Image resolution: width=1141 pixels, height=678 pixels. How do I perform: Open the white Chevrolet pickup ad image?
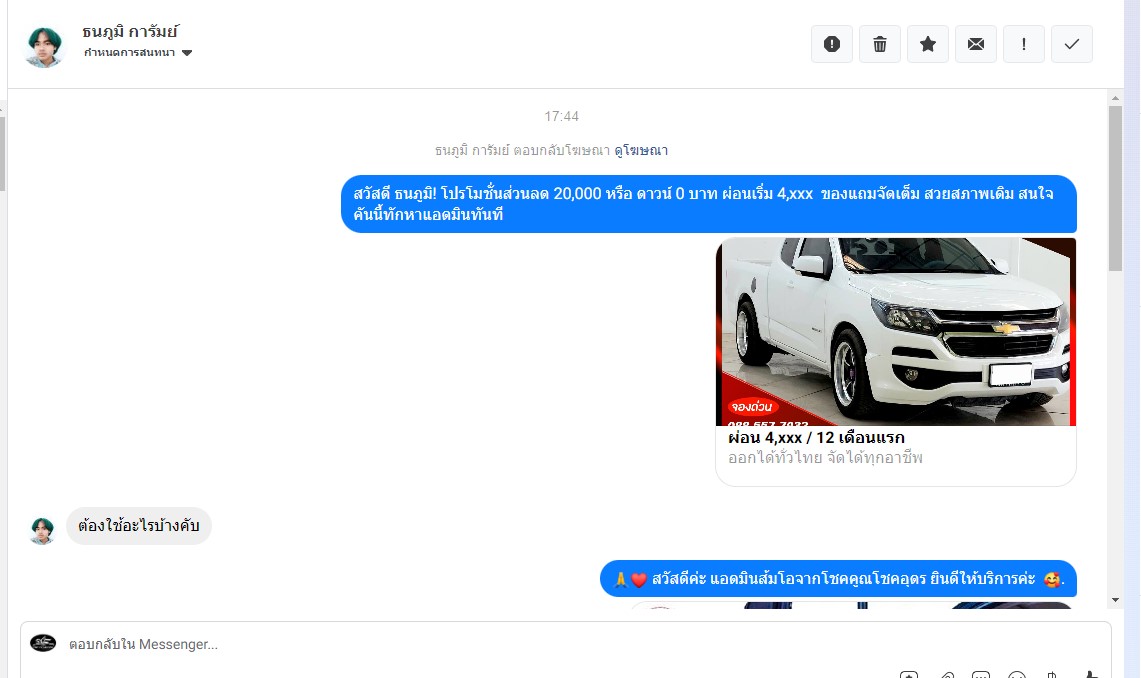point(896,332)
